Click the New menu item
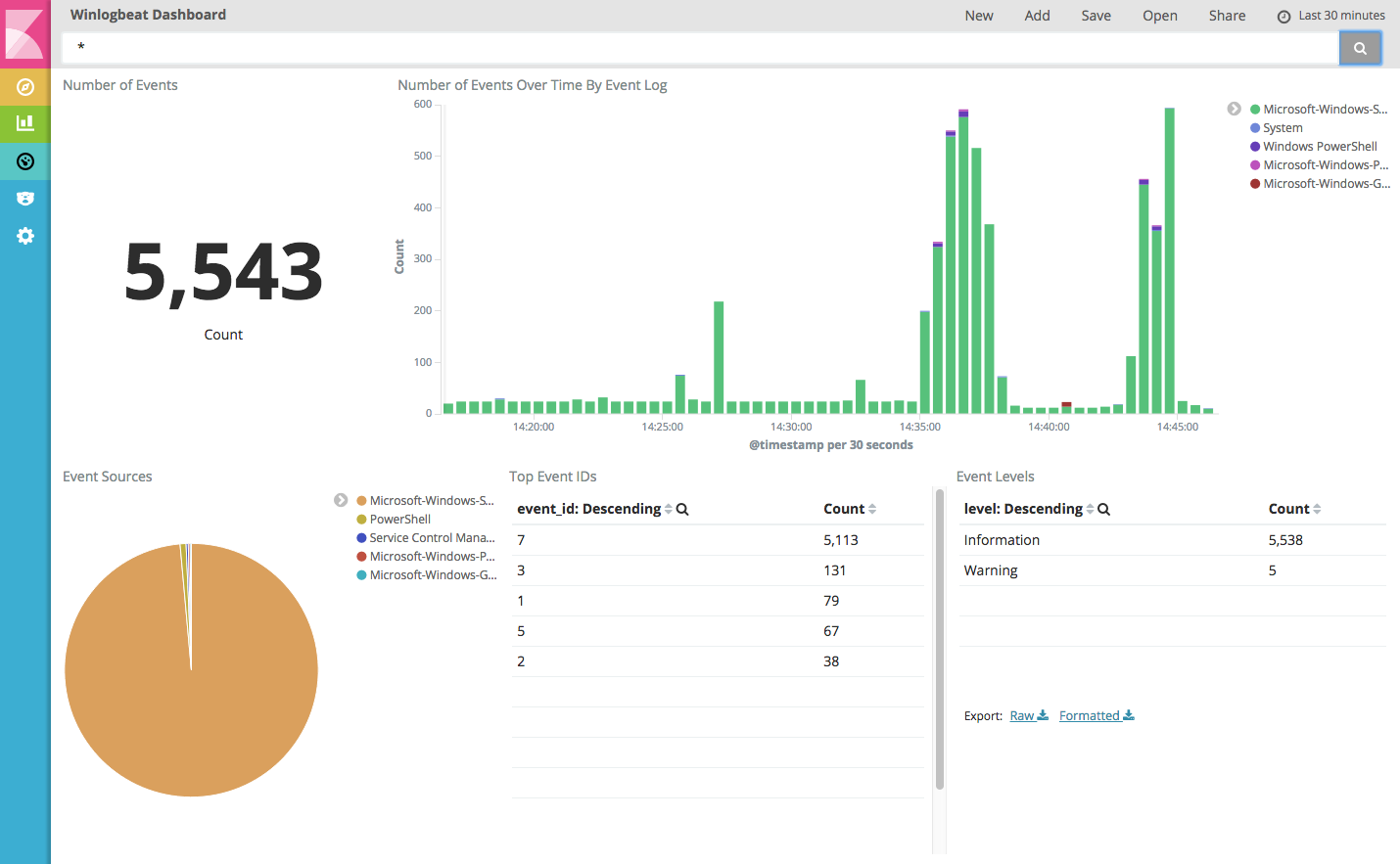This screenshot has height=864, width=1400. coord(979,15)
